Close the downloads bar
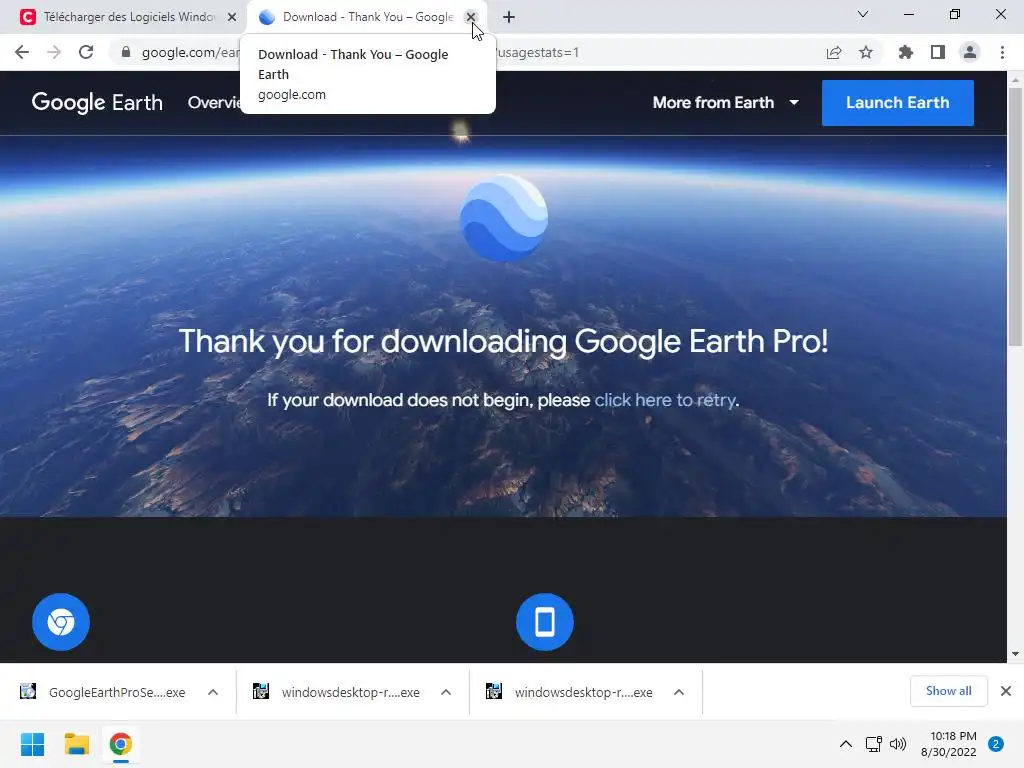 pos(1006,691)
